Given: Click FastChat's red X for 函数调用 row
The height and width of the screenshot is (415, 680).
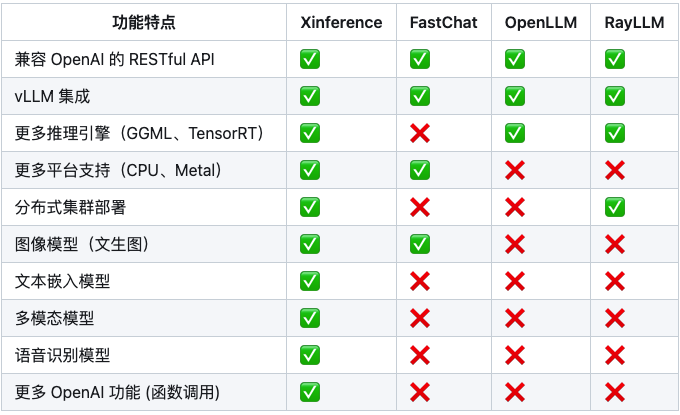Looking at the screenshot, I should coord(420,392).
